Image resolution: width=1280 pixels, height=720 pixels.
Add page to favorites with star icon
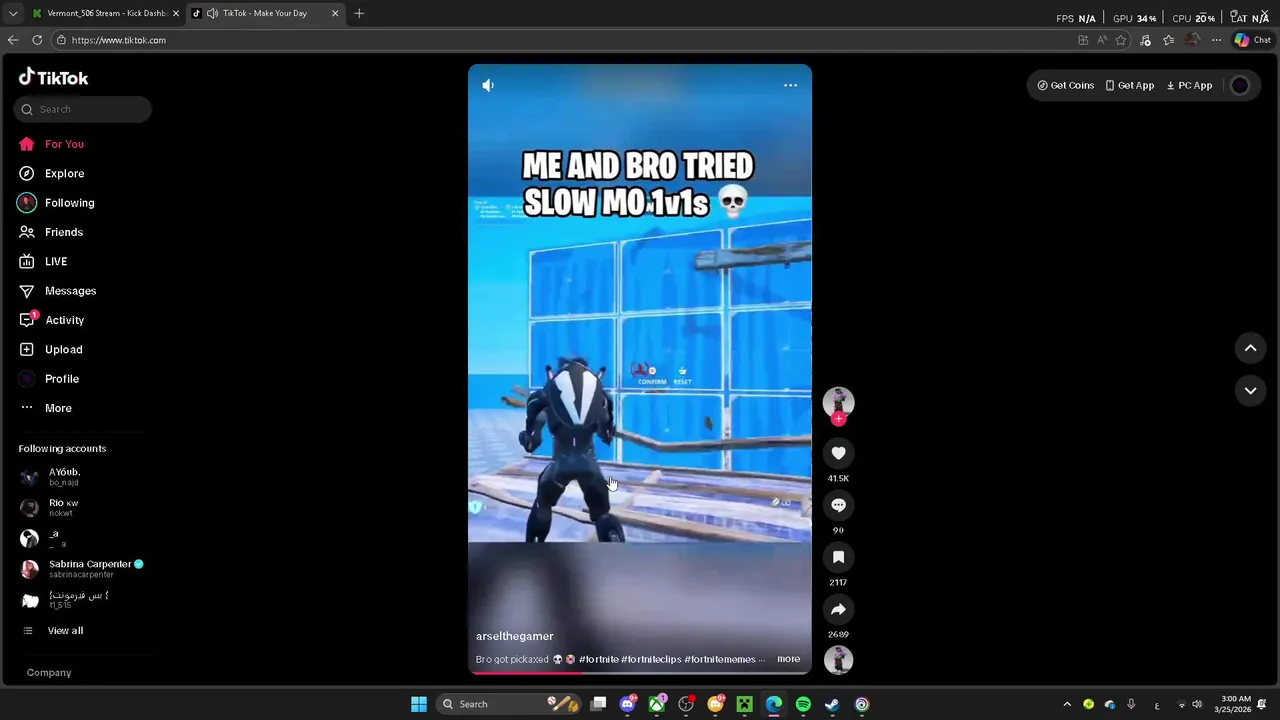click(1121, 40)
